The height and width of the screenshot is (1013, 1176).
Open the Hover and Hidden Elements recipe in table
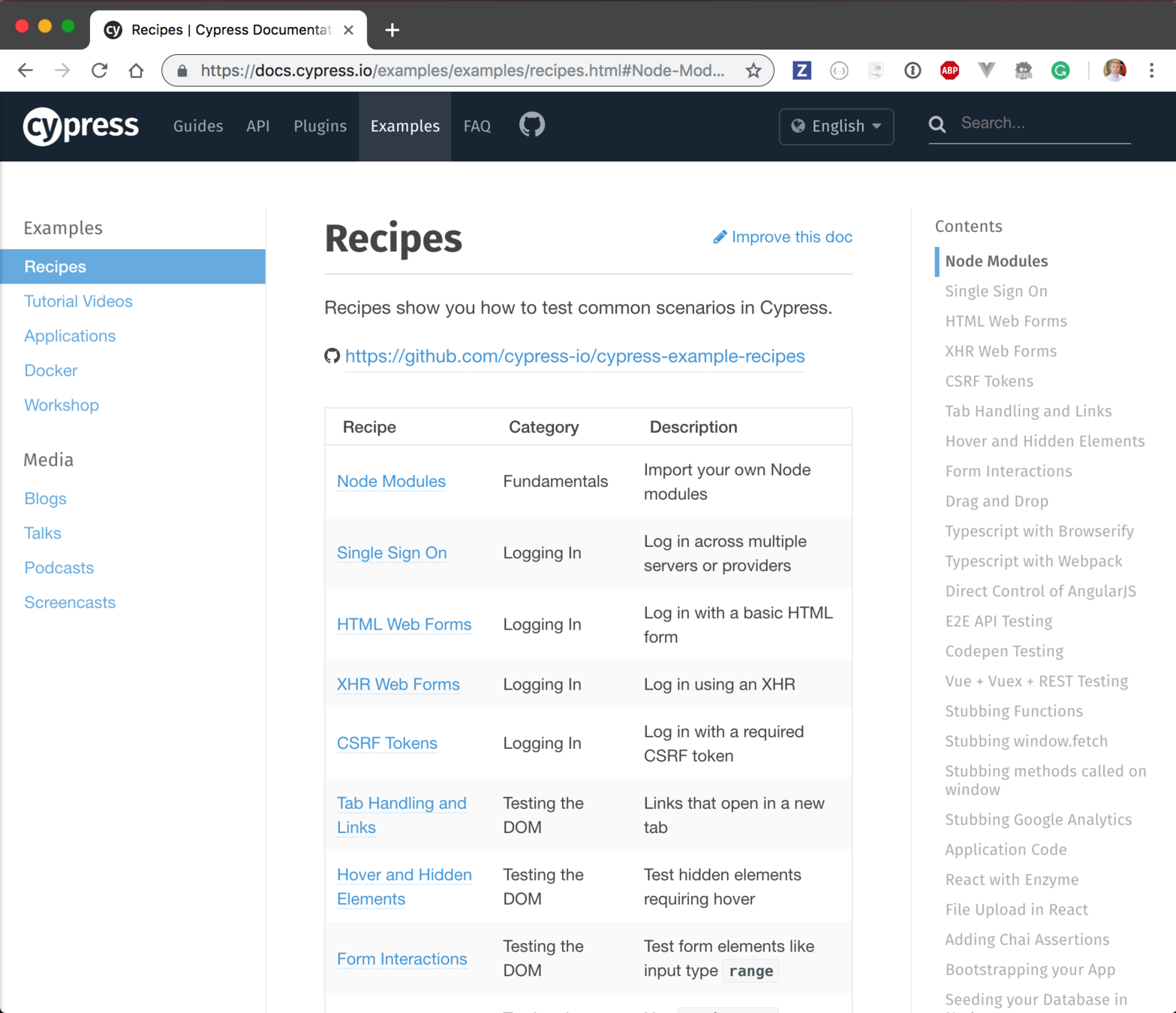click(404, 886)
